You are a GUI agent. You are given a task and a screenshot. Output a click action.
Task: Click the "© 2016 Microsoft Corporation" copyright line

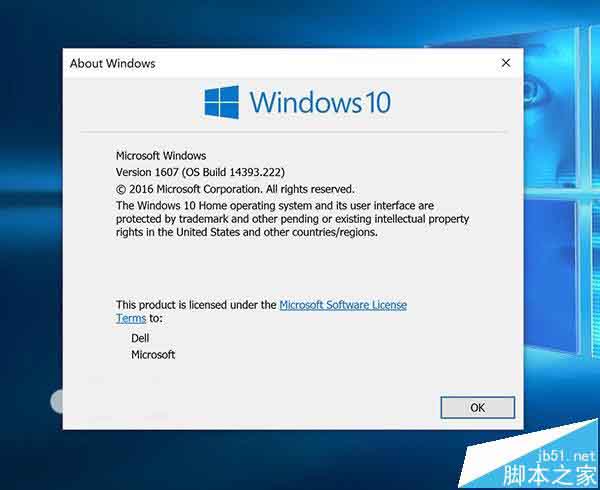235,189
